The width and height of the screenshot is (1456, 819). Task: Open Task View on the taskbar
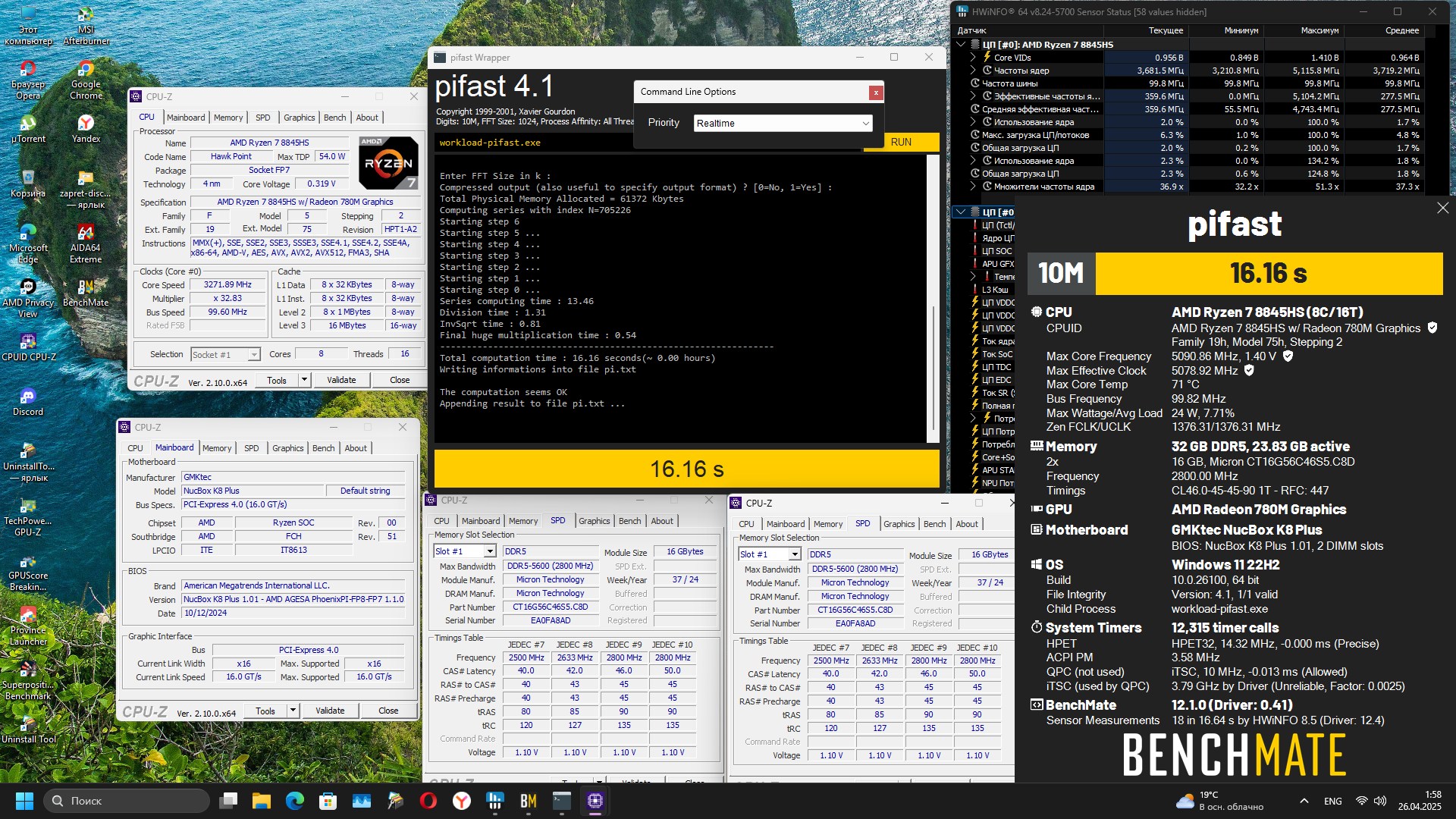click(228, 801)
